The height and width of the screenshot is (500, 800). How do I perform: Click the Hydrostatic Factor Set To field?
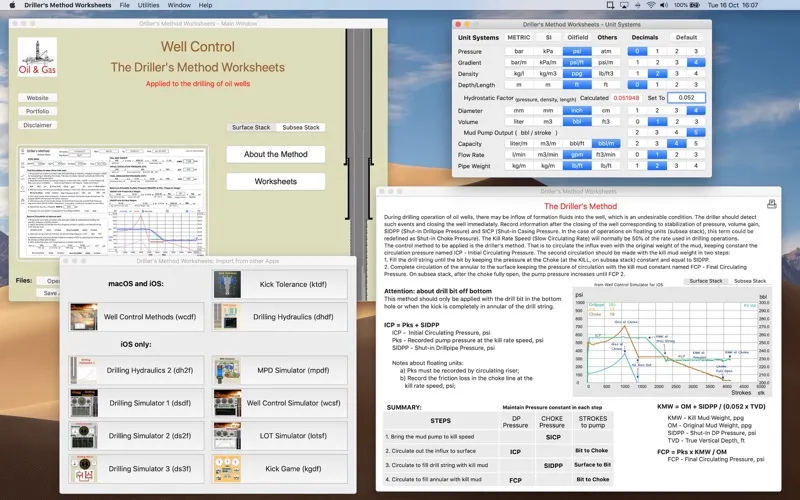686,97
